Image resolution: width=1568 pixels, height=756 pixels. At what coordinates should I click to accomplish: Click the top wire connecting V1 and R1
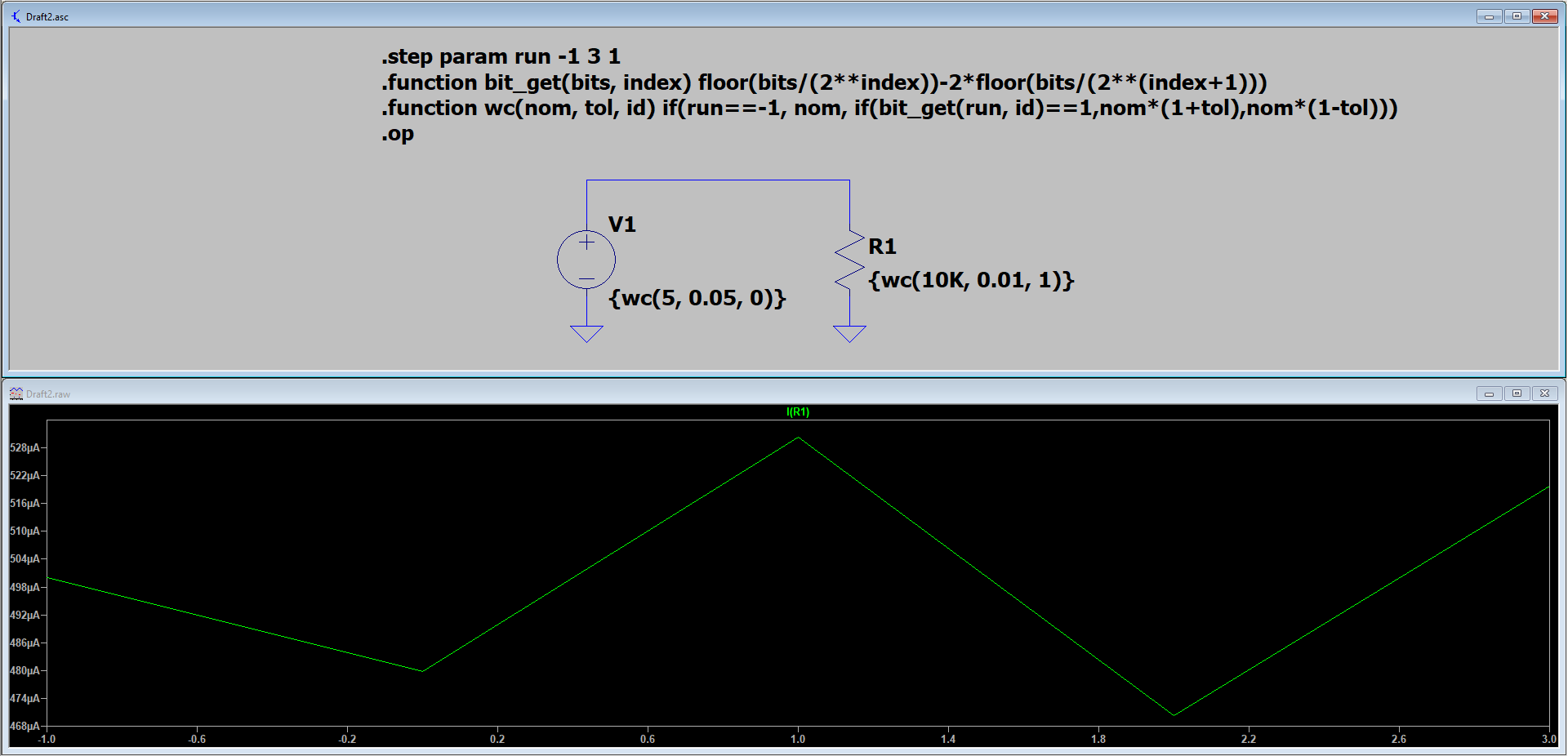718,180
